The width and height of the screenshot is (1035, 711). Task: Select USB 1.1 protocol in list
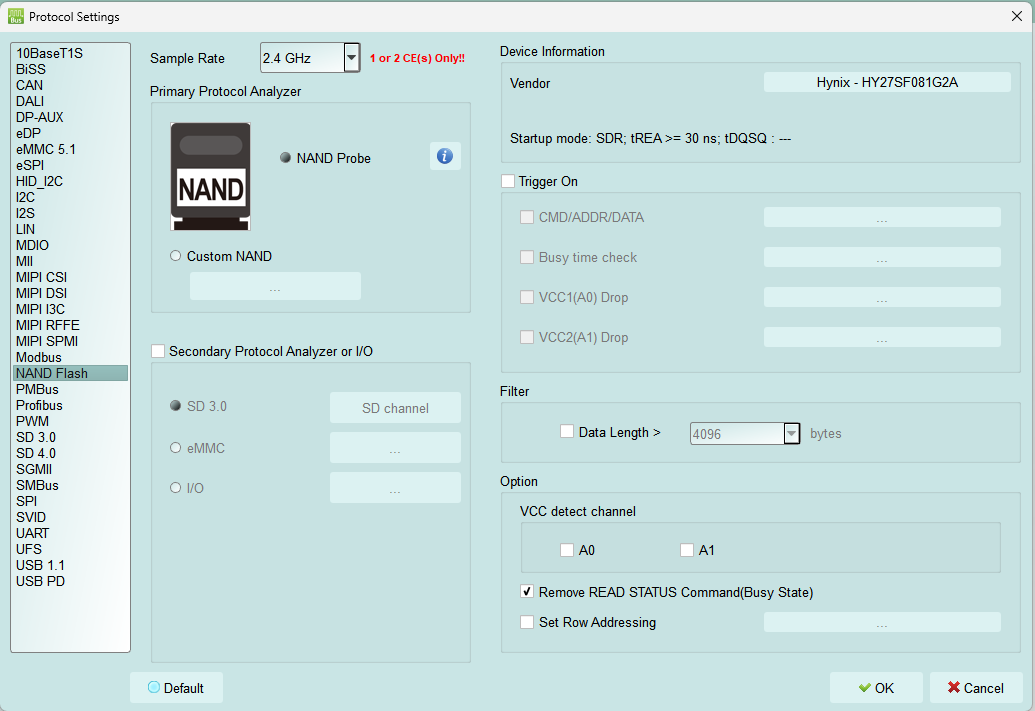pos(71,565)
